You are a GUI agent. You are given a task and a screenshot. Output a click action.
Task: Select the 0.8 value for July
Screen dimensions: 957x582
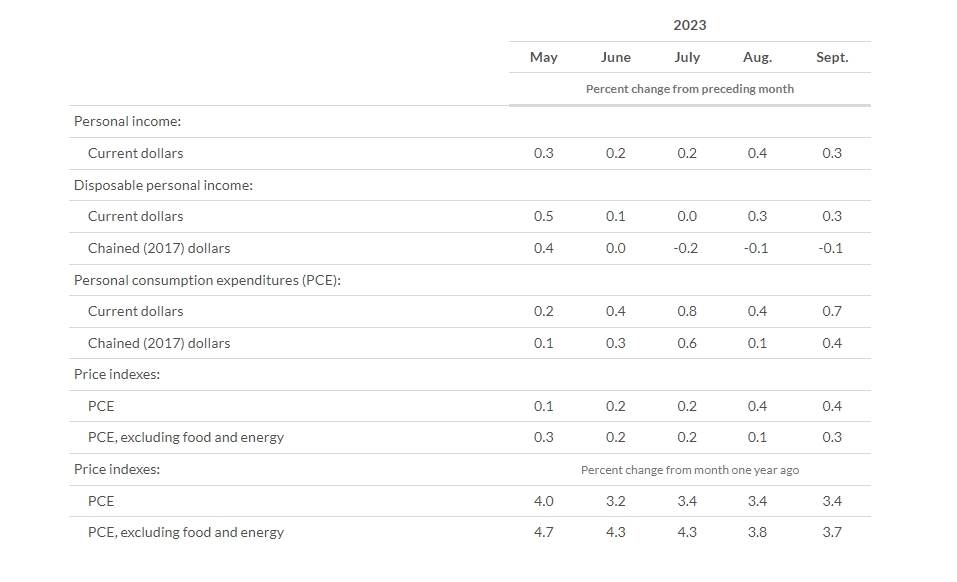point(687,311)
